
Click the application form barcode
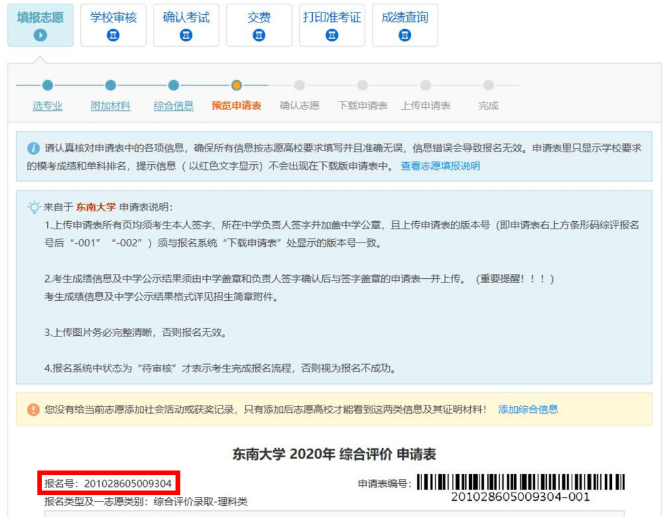coord(521,482)
